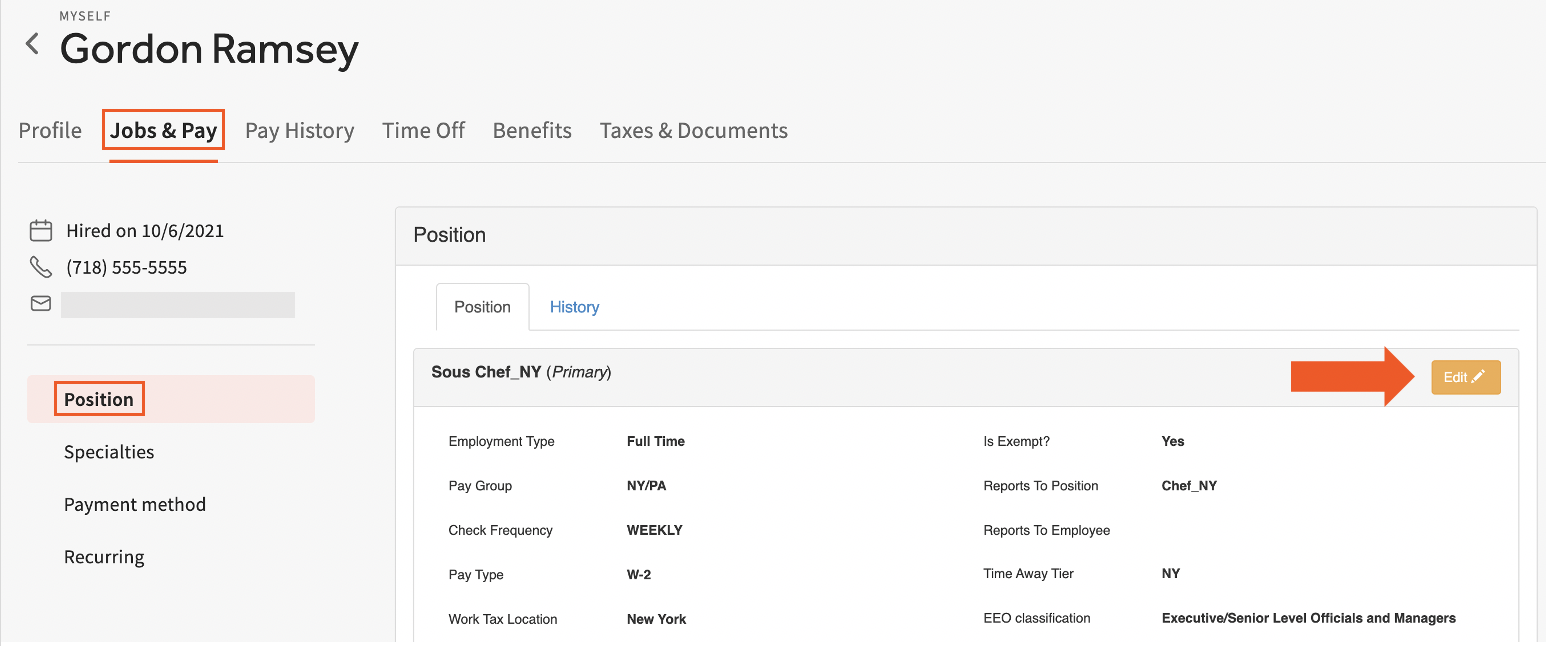Viewport: 1546px width, 646px height.
Task: Open the Benefits tab
Action: [532, 131]
